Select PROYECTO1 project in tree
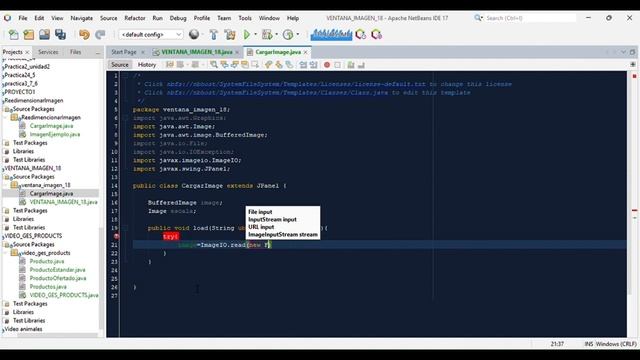640x360 pixels. pyautogui.click(x=20, y=92)
